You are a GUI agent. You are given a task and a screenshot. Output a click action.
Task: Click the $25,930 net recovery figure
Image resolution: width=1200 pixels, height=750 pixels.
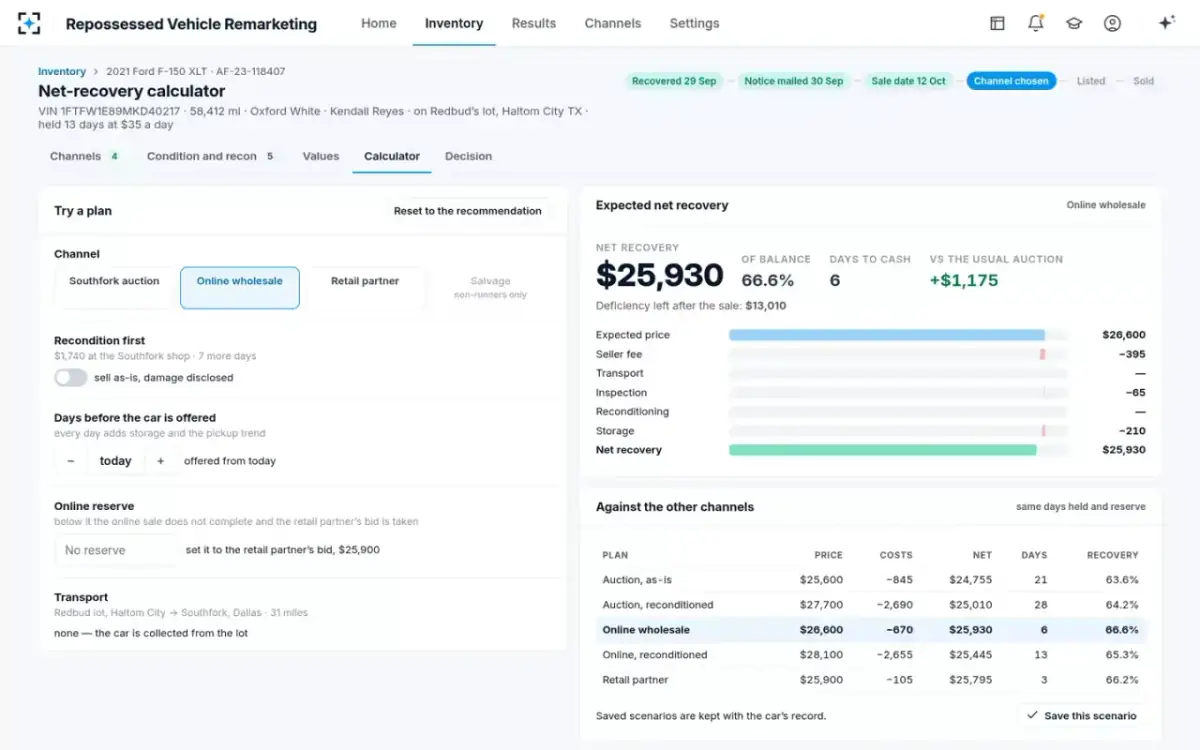click(660, 275)
